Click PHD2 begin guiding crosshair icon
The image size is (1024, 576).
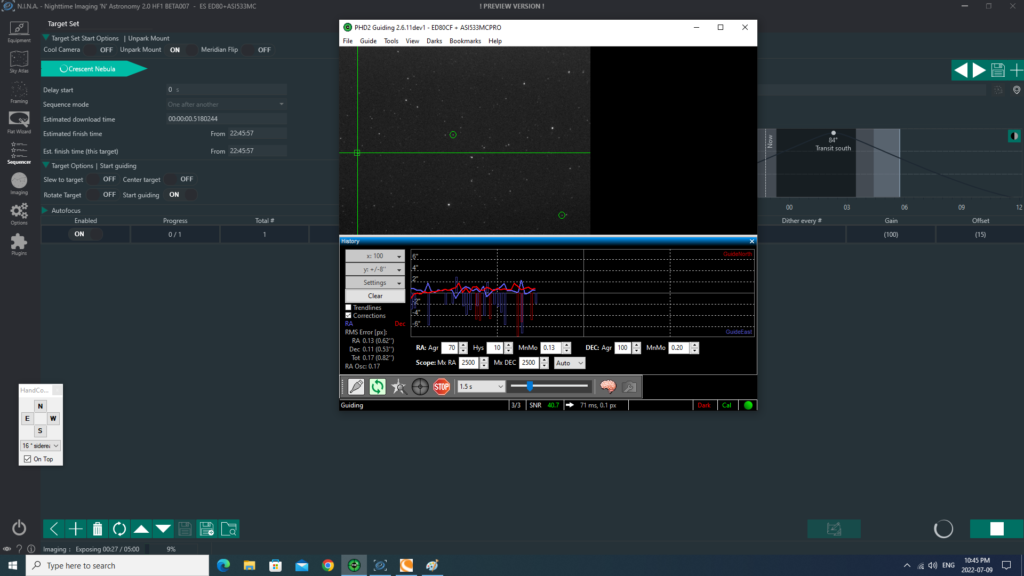tap(420, 387)
